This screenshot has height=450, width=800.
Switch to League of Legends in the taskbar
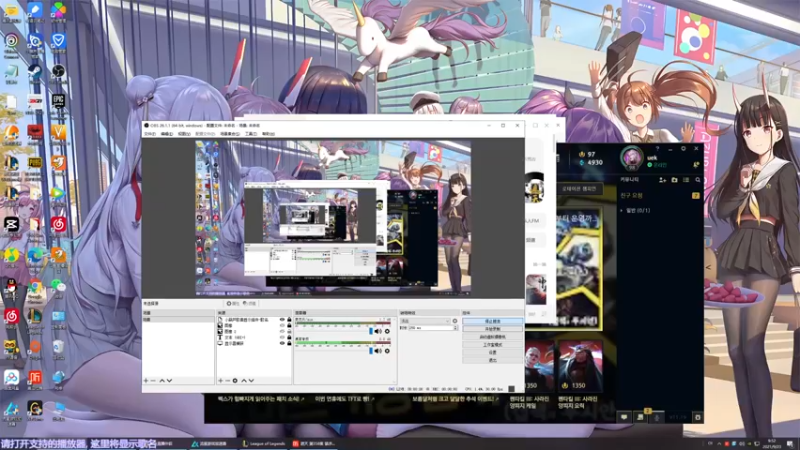[x=264, y=443]
